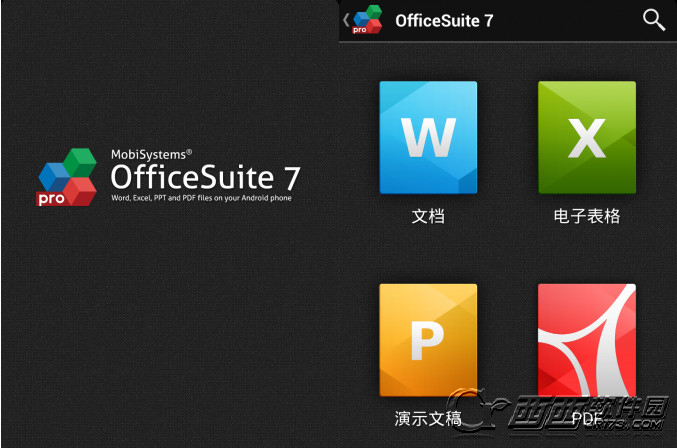Click the OfficeSuite 7 header title
Screen dimensions: 677x448
pyautogui.click(x=444, y=21)
